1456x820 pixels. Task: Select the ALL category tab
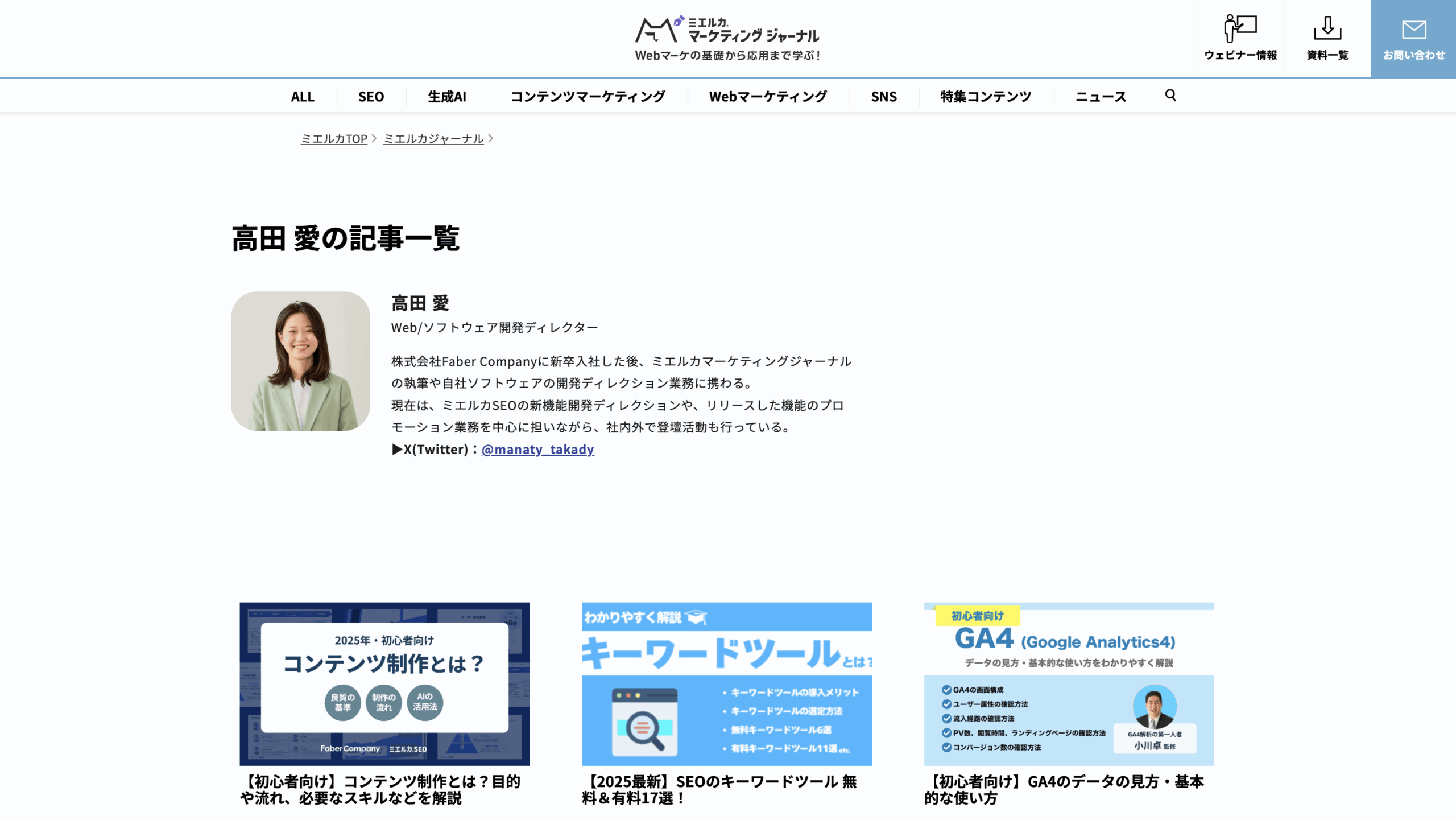pos(302,97)
